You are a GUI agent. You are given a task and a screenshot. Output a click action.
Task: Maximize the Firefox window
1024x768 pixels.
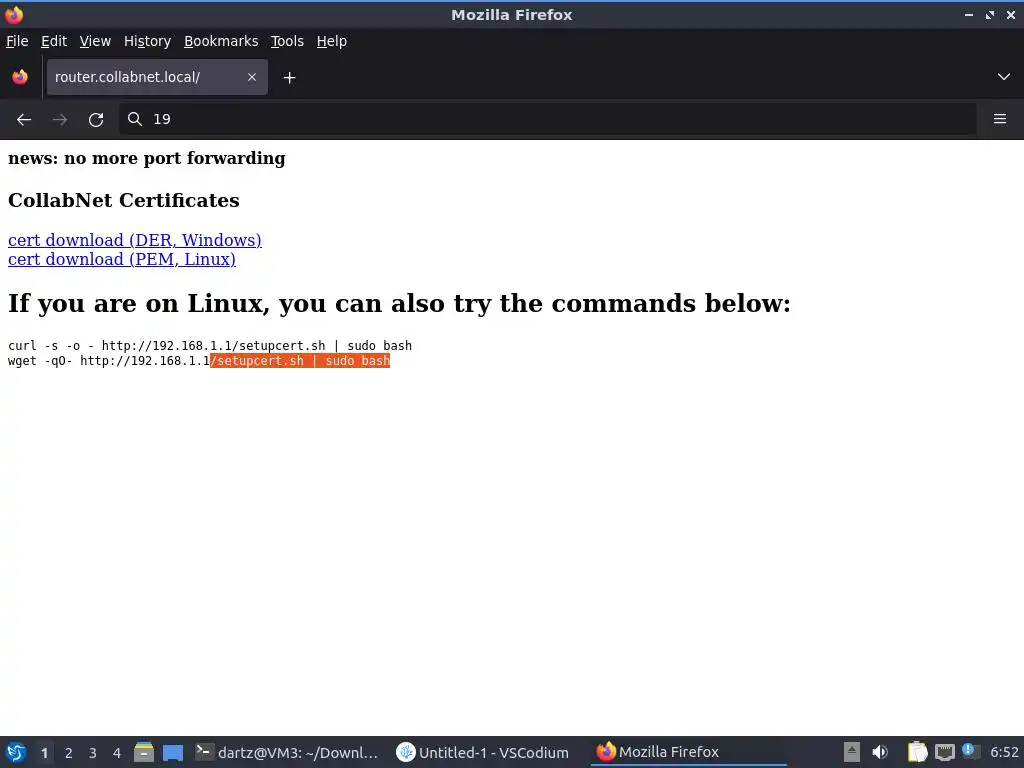[989, 14]
